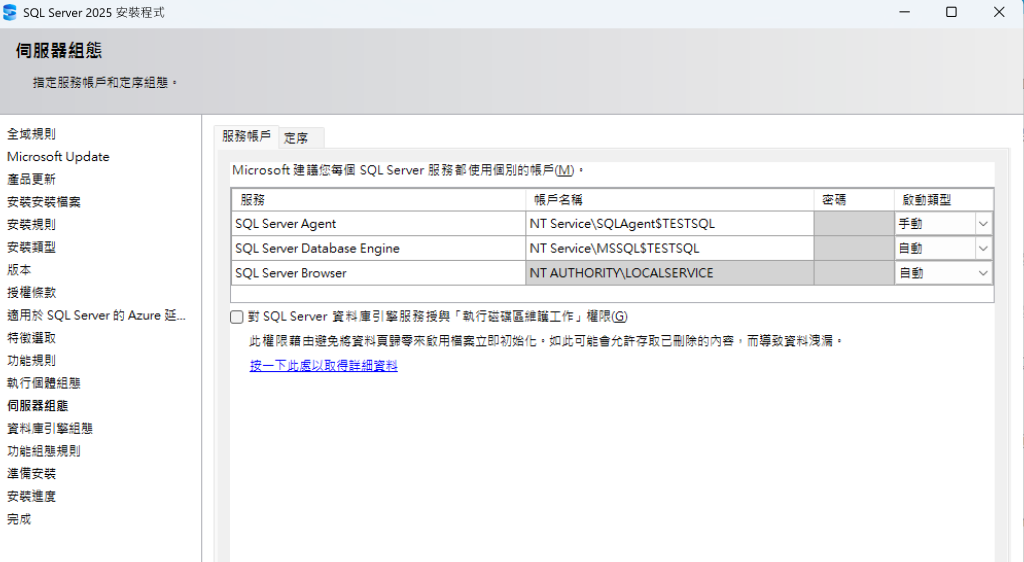Minimize the SQL Server installer window
This screenshot has height=562, width=1024.
(904, 12)
